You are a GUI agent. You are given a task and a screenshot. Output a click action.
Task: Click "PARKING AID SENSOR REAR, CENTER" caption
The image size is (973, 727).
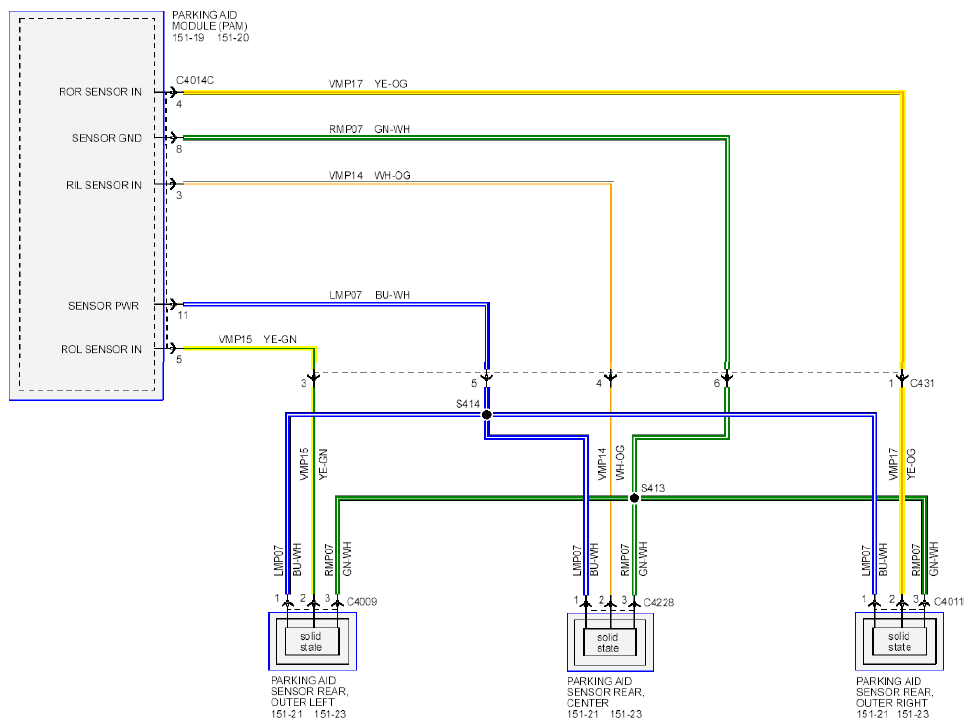coord(606,692)
